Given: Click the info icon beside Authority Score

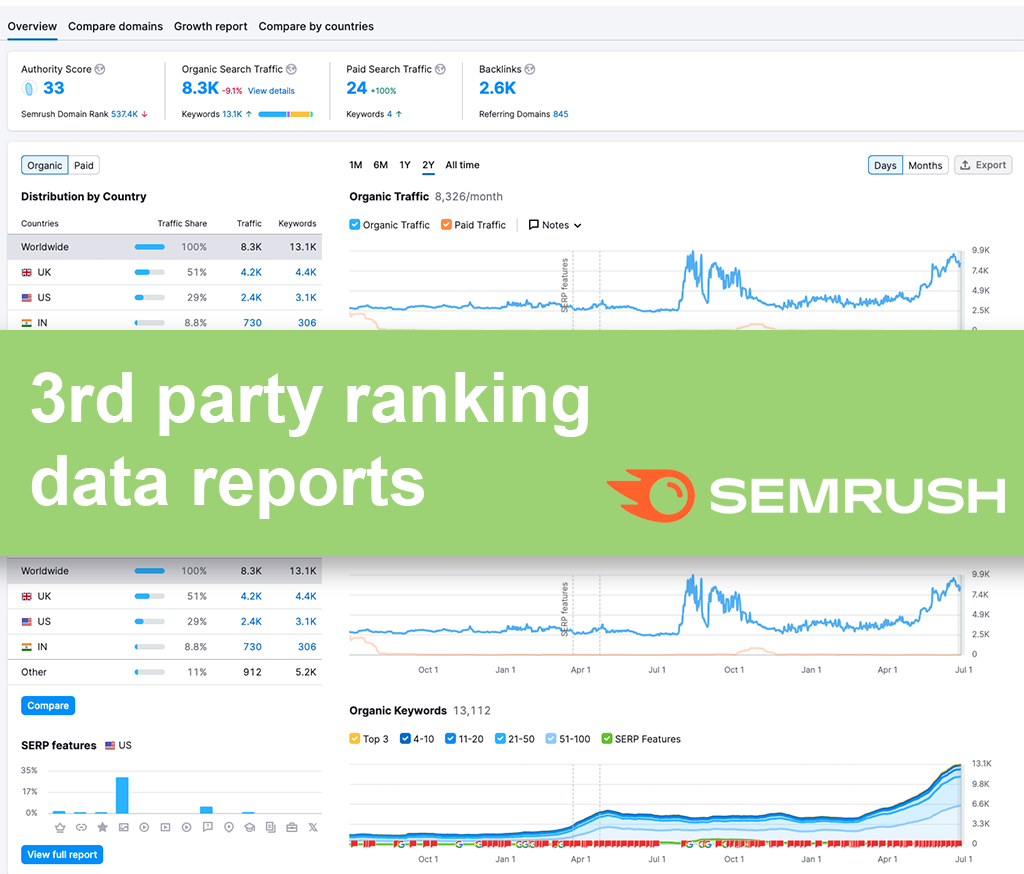Looking at the screenshot, I should click(100, 69).
